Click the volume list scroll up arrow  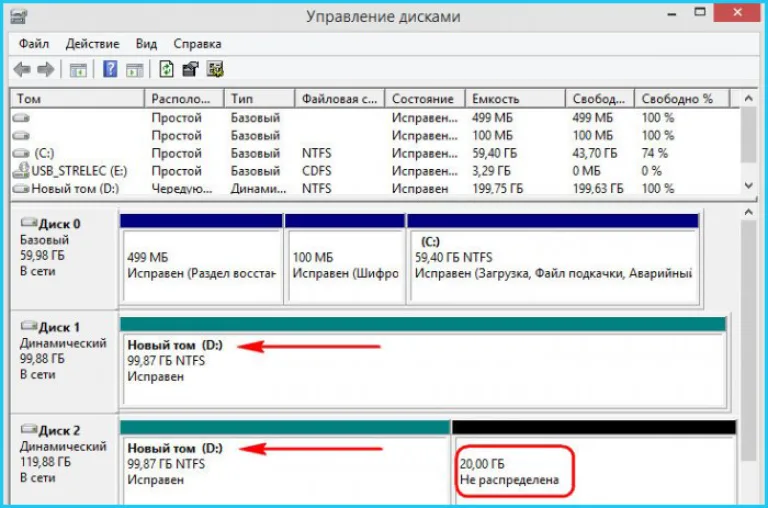pyautogui.click(x=748, y=98)
